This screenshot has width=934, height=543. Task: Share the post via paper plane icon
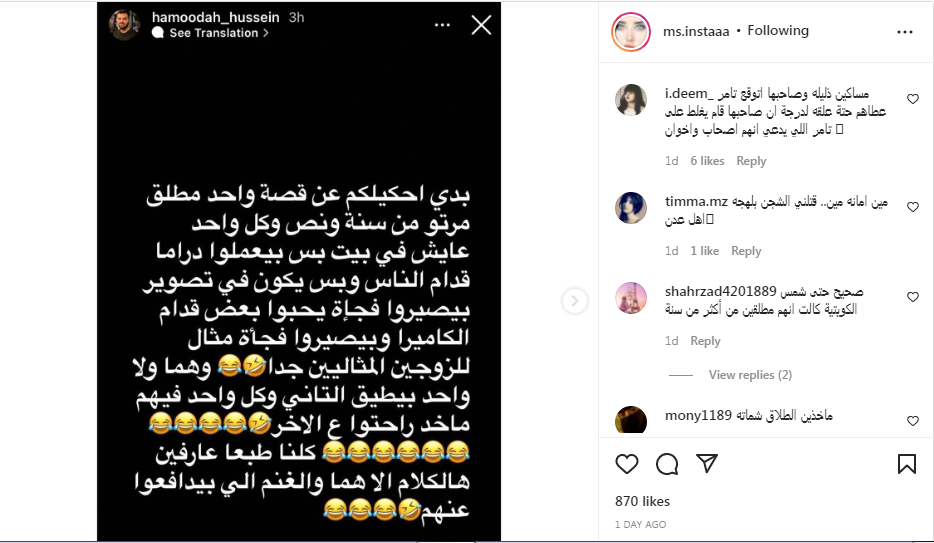tap(707, 463)
